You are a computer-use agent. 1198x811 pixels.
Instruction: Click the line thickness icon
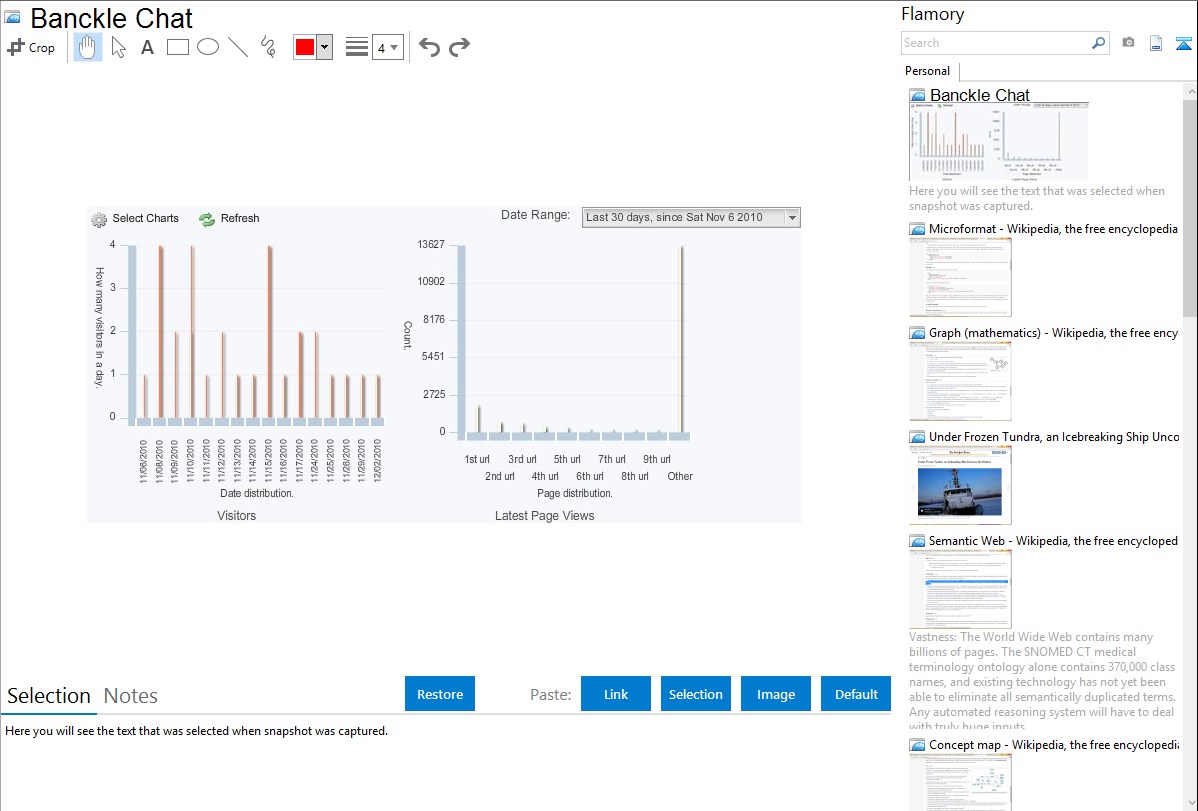tap(357, 47)
